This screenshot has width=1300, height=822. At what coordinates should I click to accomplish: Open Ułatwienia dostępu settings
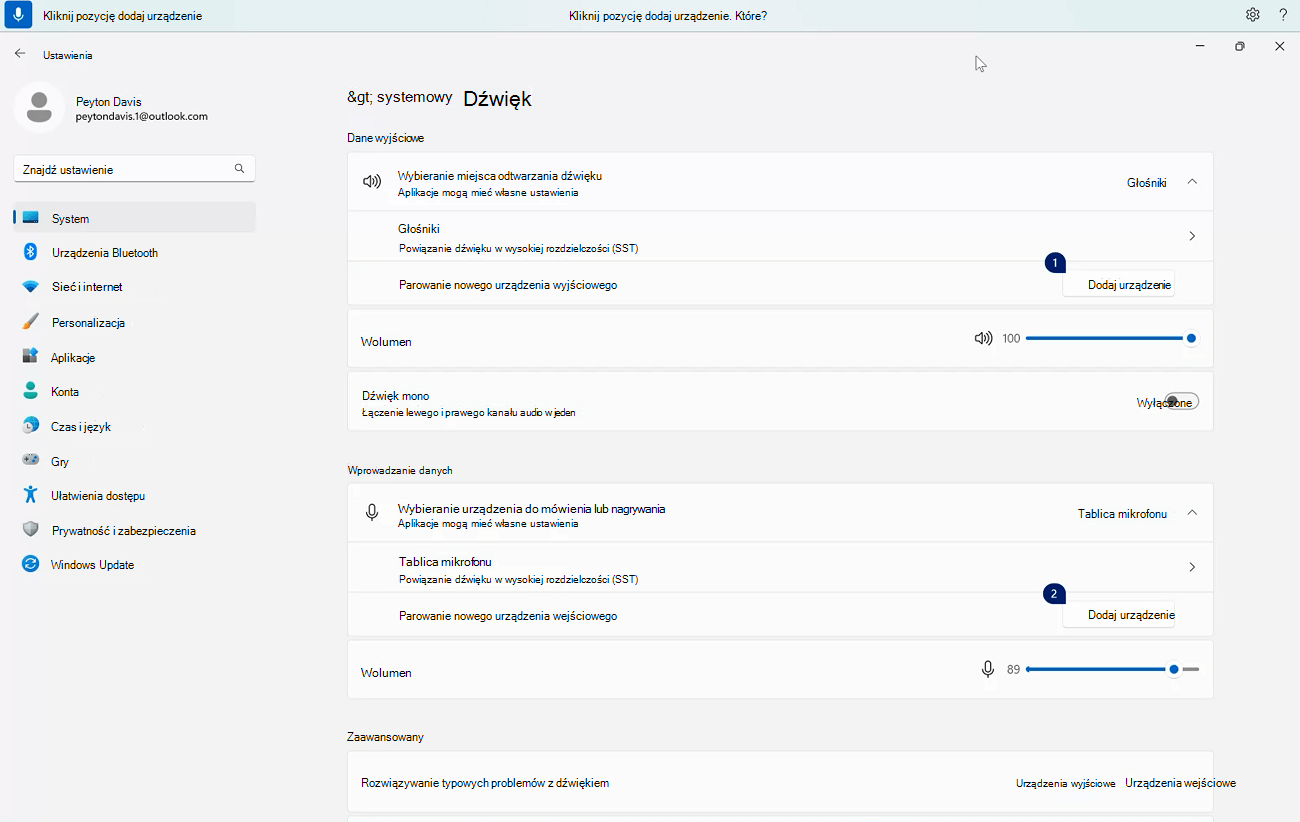135,495
